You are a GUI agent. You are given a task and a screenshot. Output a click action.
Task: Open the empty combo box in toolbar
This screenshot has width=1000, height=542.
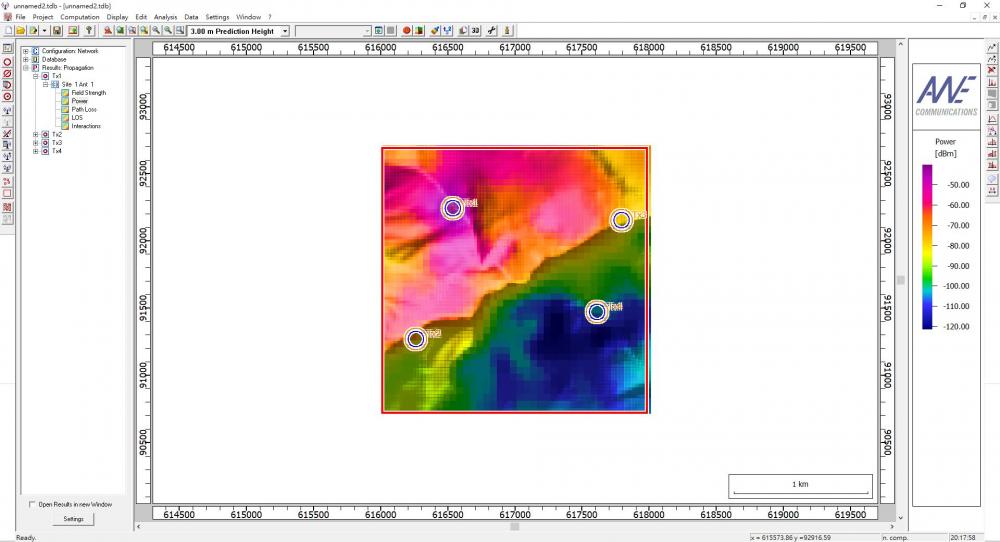pos(333,31)
